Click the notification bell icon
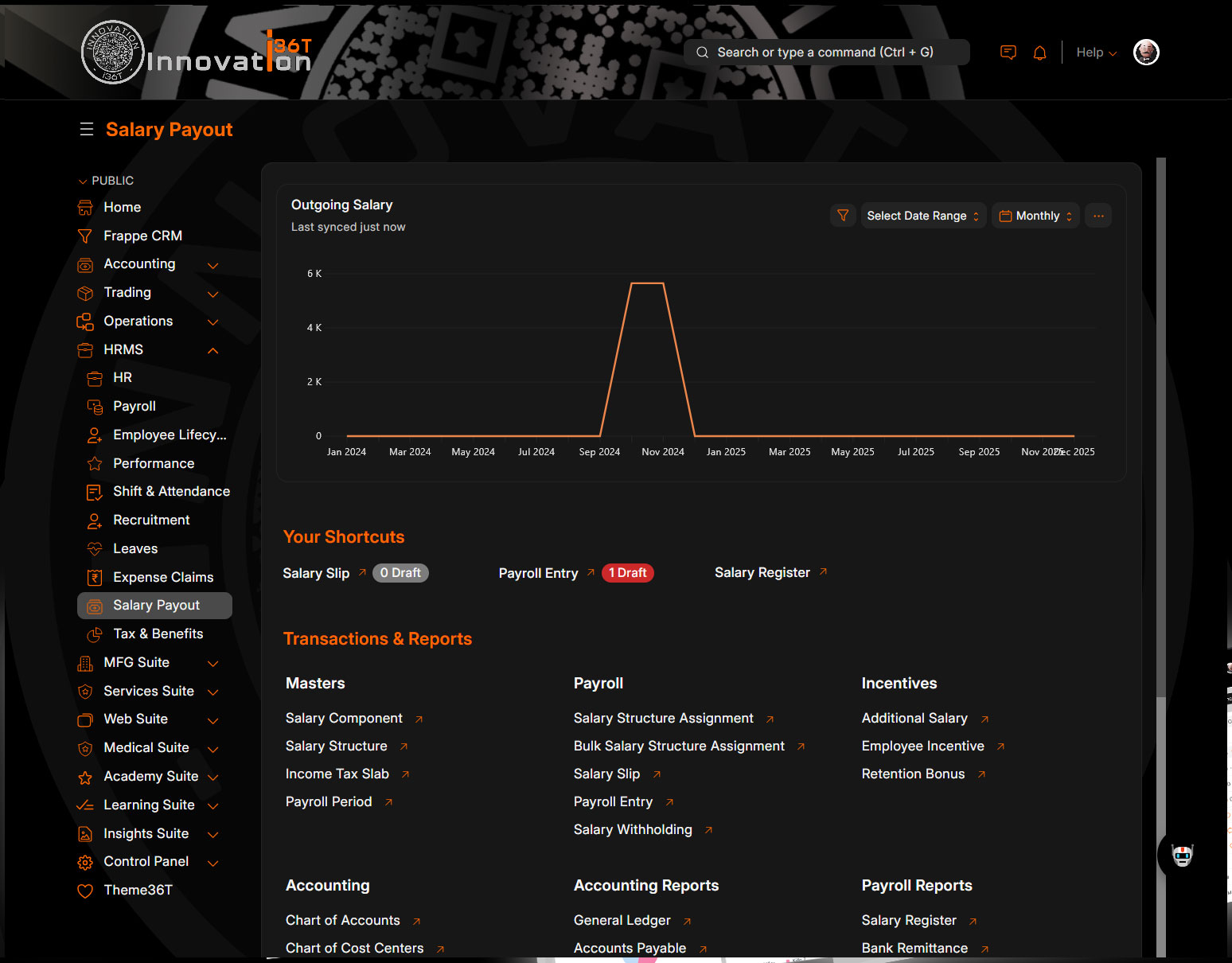The image size is (1232, 963). tap(1039, 53)
